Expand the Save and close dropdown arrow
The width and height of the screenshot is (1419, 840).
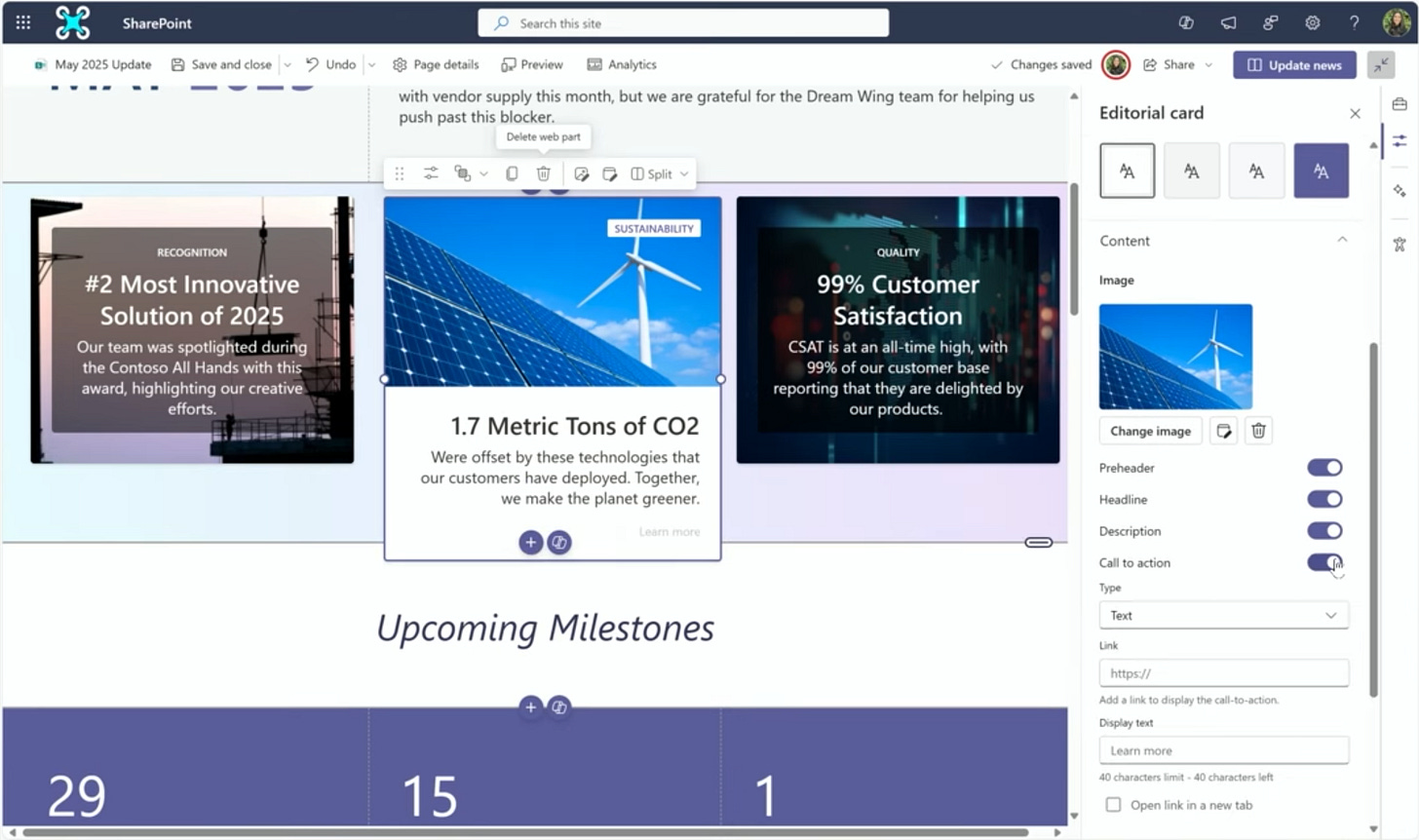click(288, 64)
